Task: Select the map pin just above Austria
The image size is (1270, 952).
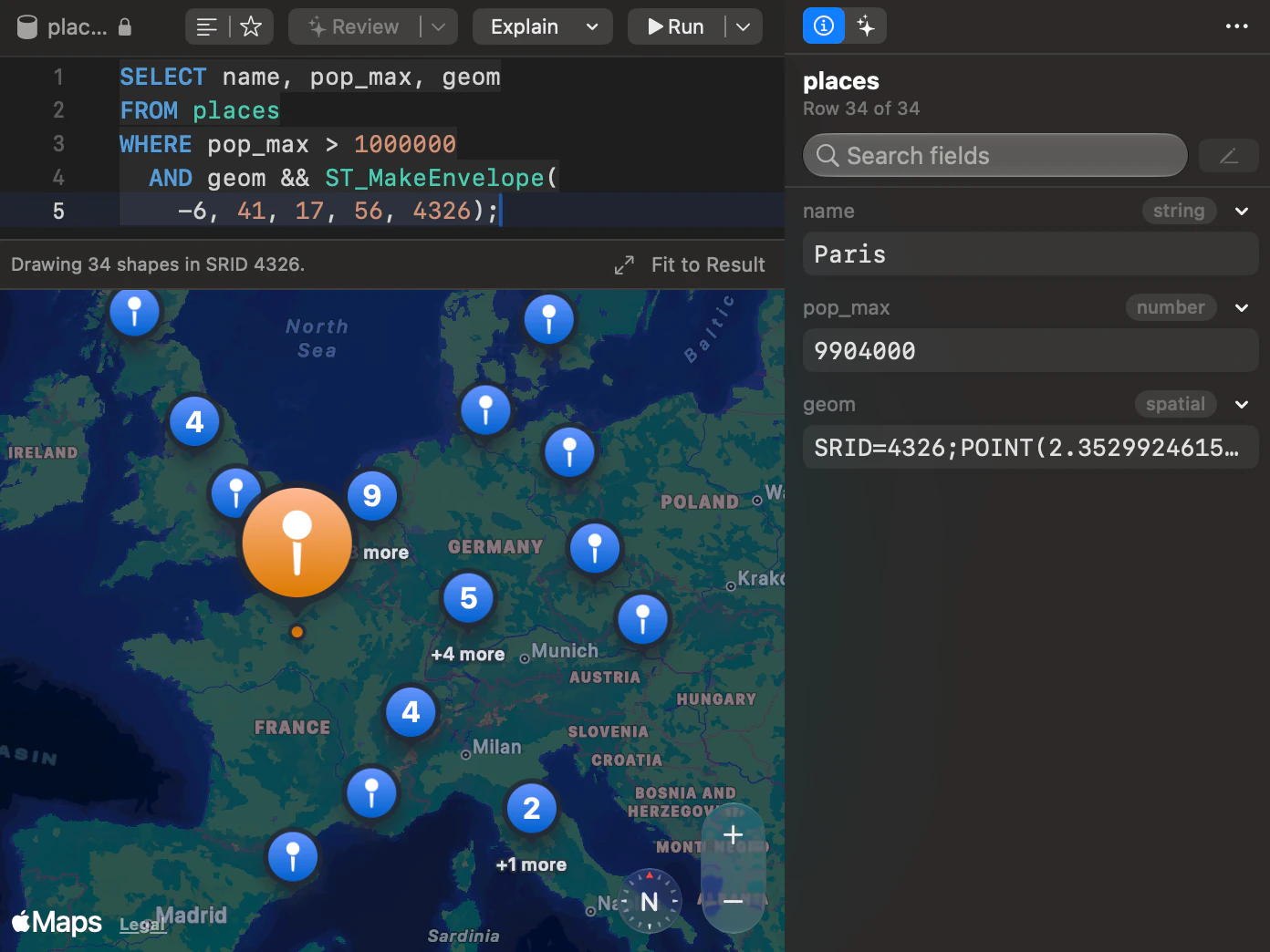Action: click(643, 619)
